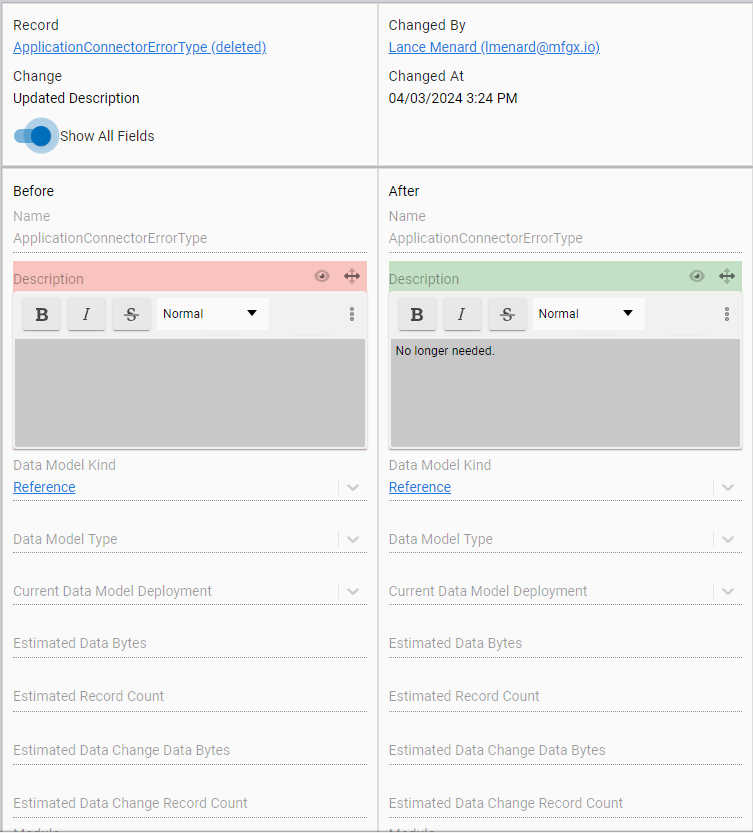
Task: Open more options menu in After editor toolbar
Action: coord(727,314)
